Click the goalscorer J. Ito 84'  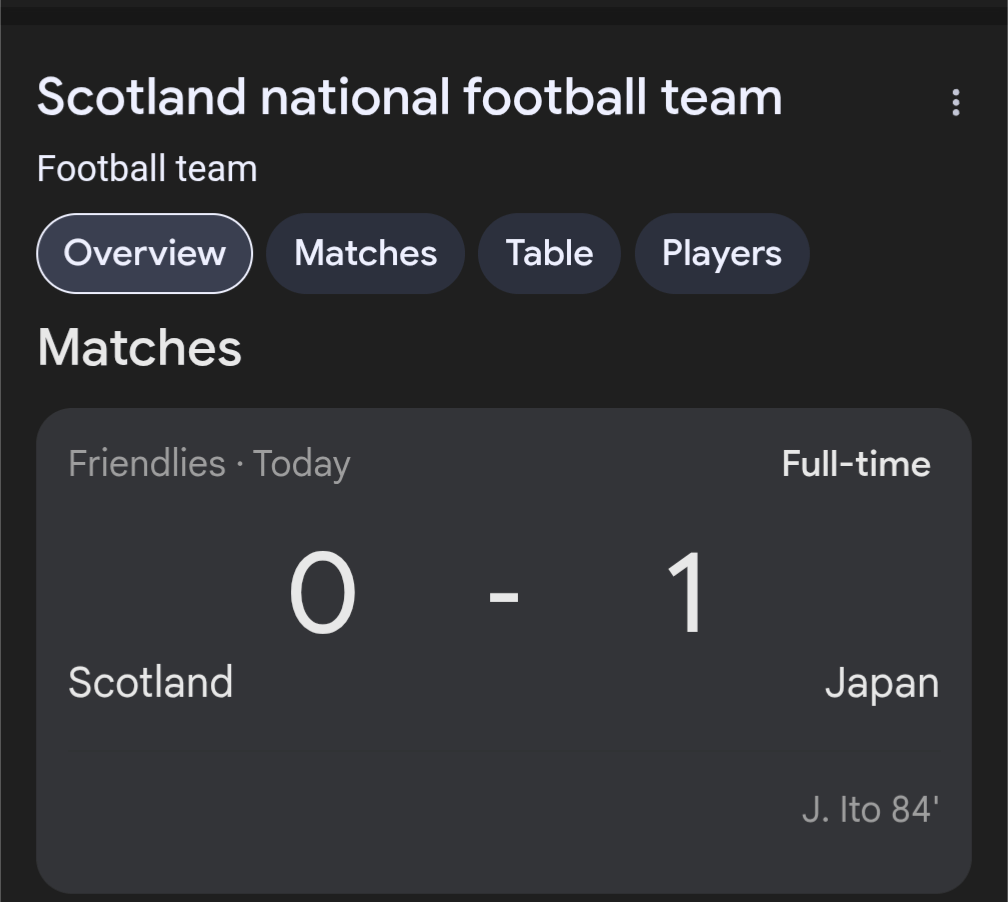(871, 809)
